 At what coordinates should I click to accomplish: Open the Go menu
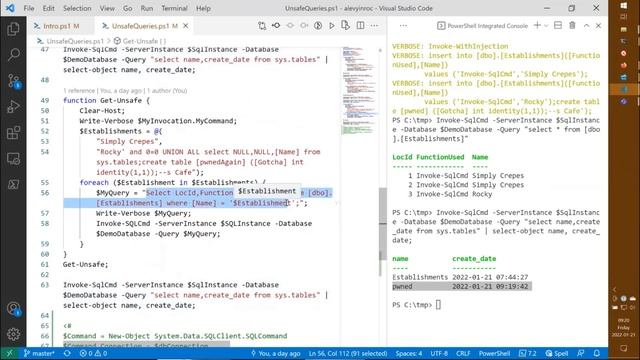click(128, 8)
